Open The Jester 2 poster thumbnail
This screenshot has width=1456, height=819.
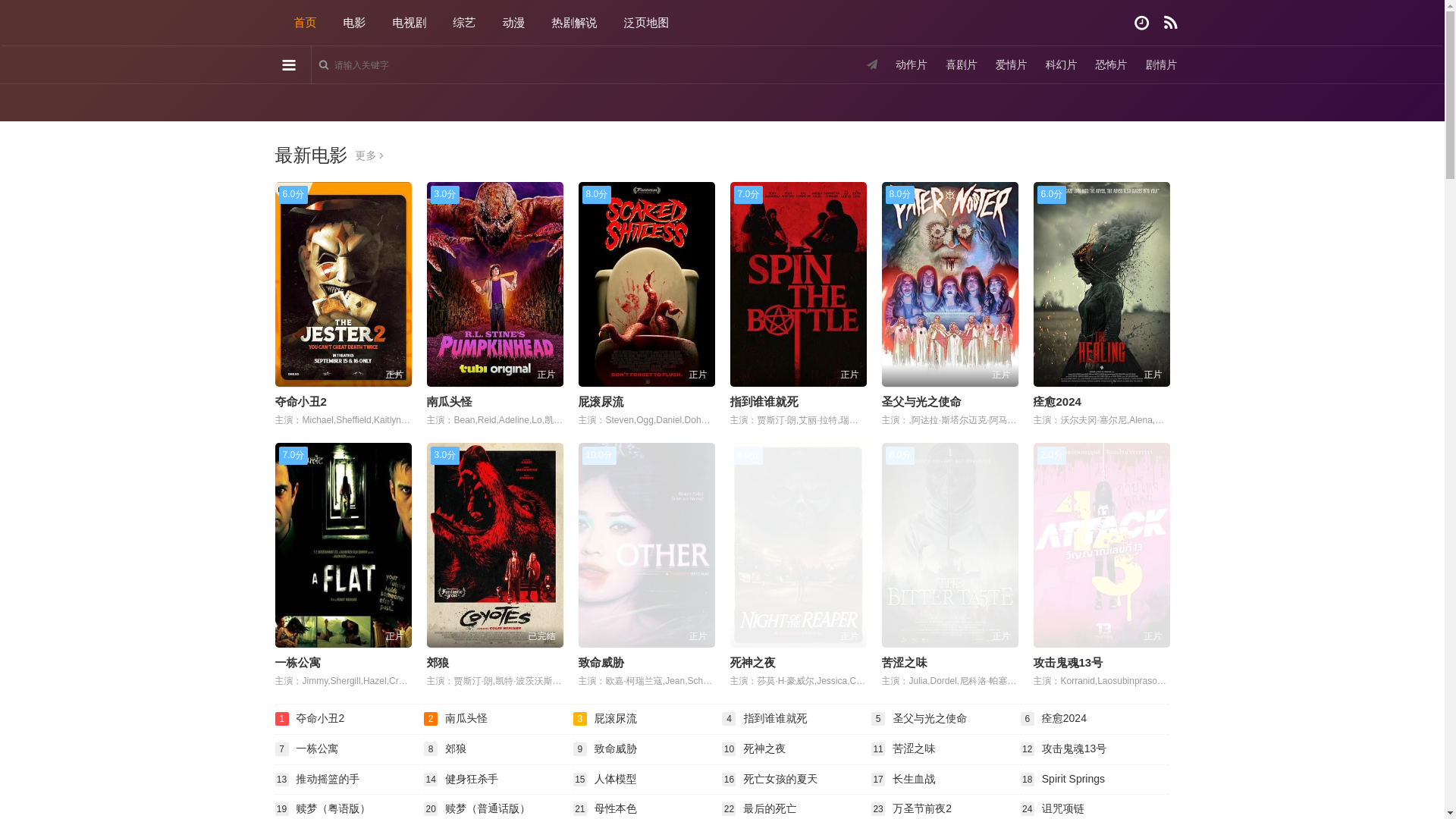tap(344, 284)
